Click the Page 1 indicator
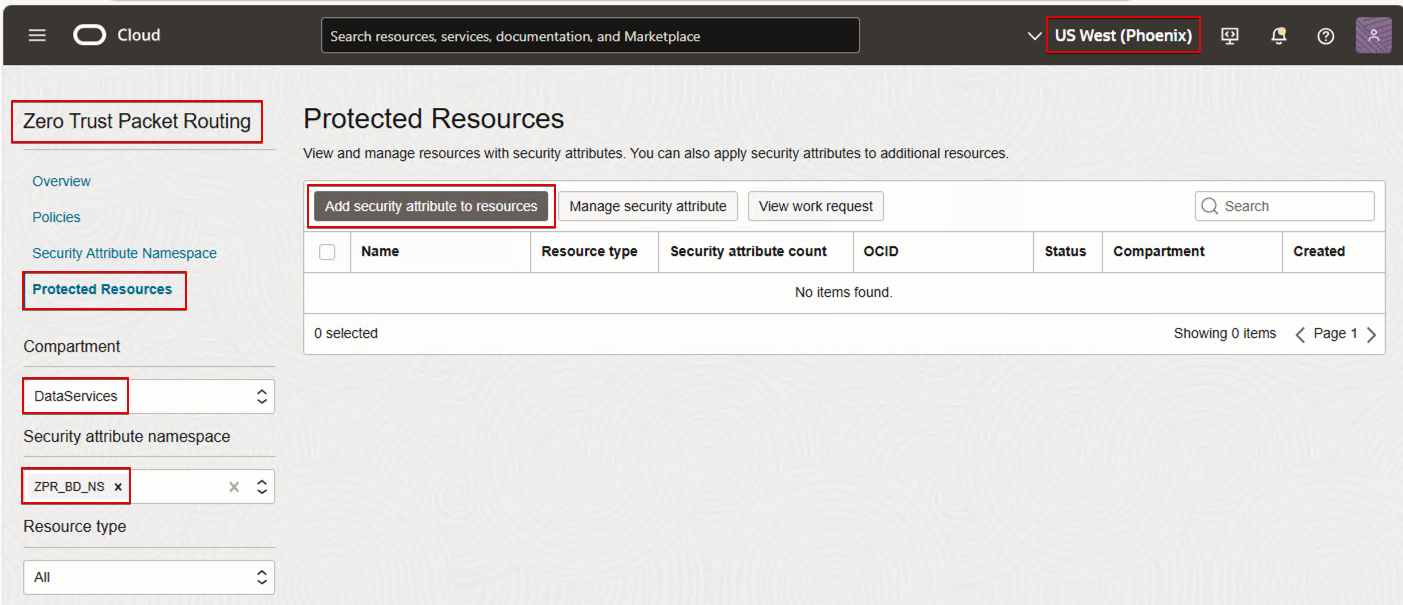This screenshot has height=605, width=1403. point(1336,334)
